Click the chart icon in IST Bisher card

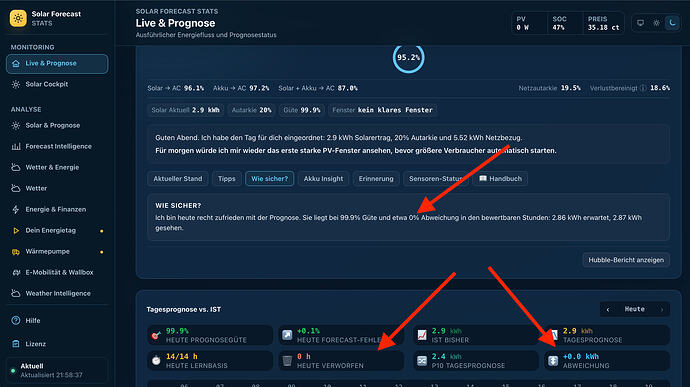422,335
